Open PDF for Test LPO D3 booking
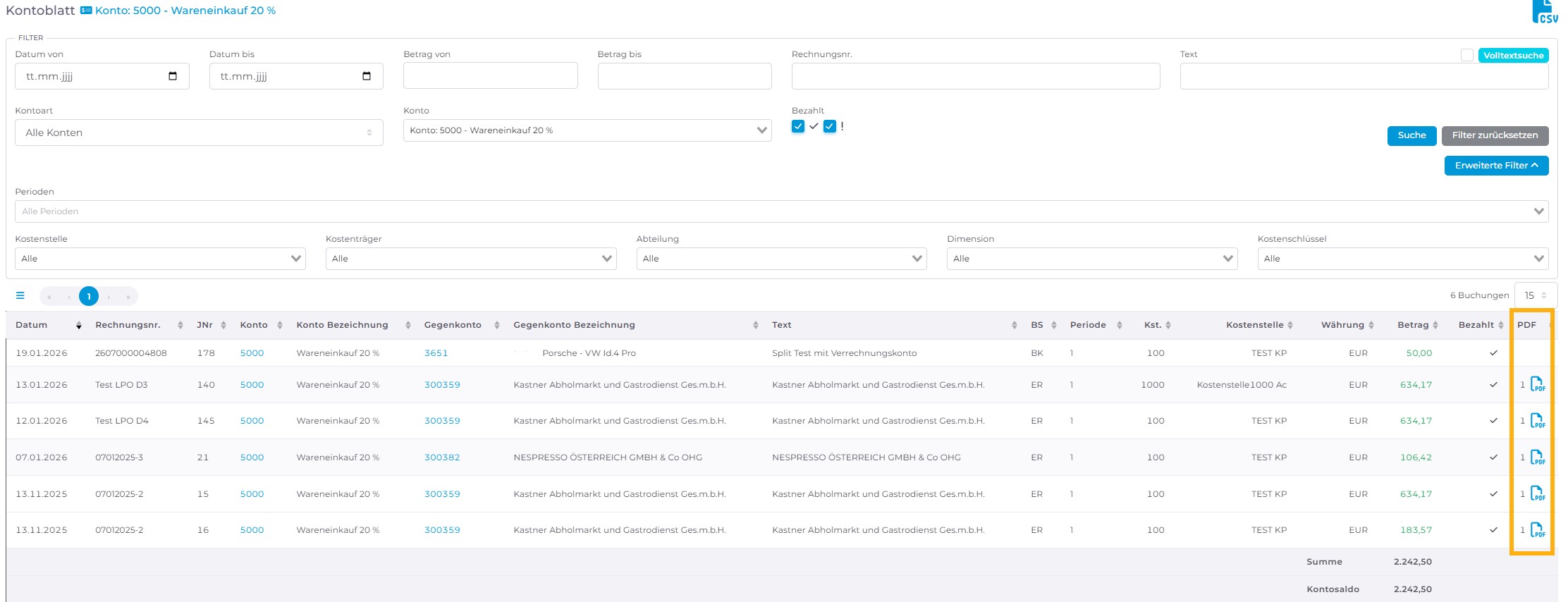This screenshot has width=1568, height=602. pyautogui.click(x=1537, y=385)
